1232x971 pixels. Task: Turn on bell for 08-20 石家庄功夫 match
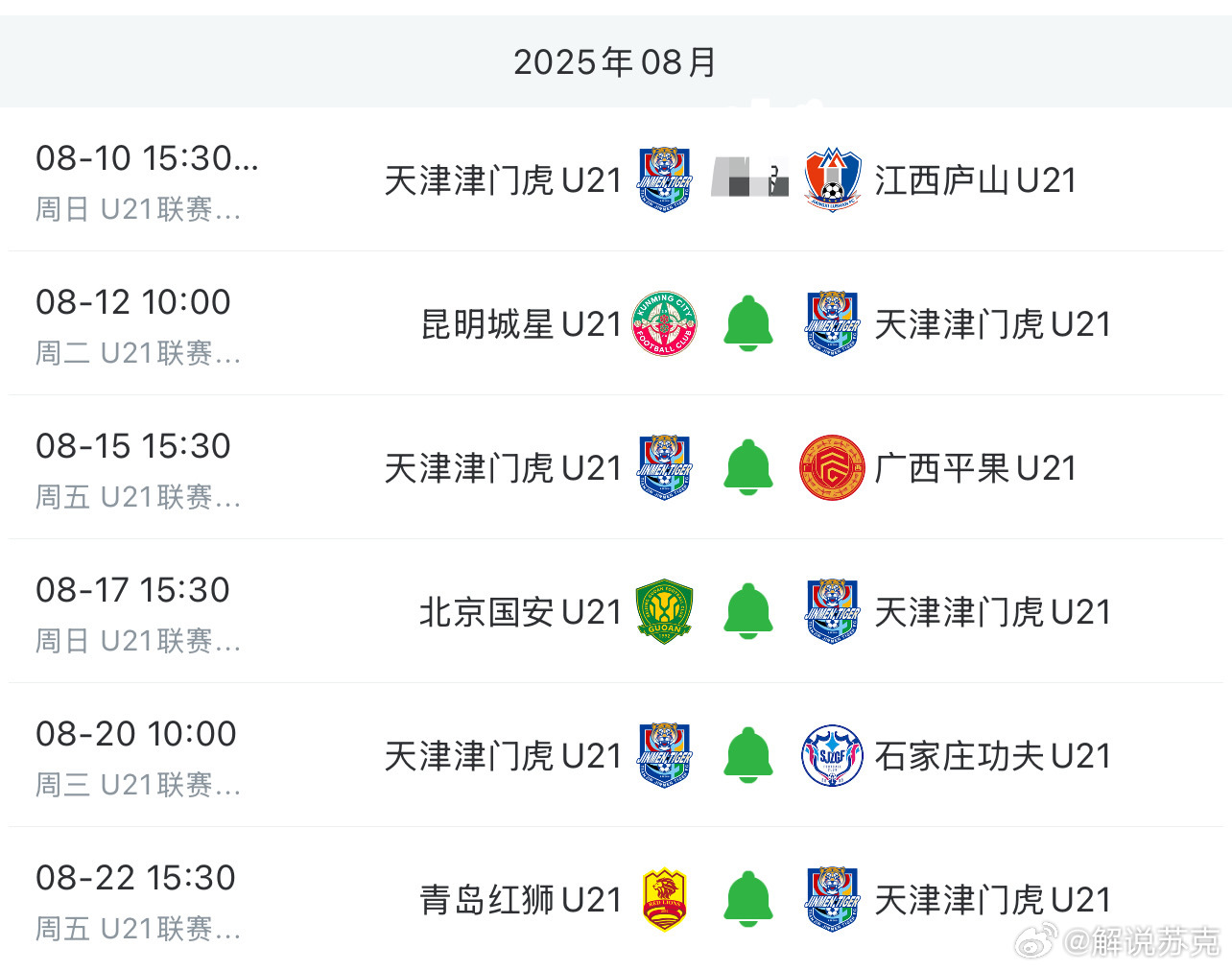click(748, 756)
